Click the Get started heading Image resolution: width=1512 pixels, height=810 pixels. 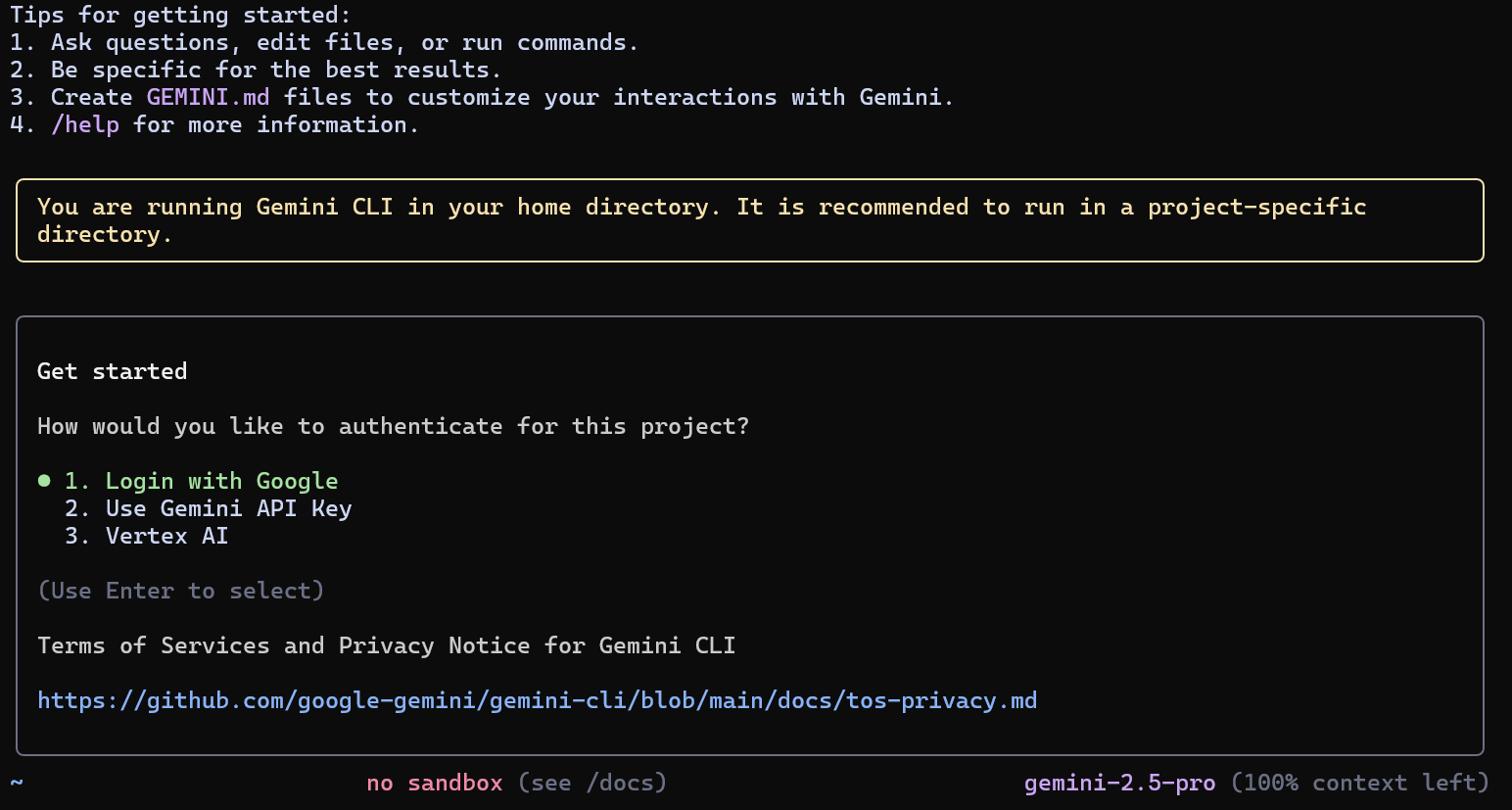[x=113, y=372]
